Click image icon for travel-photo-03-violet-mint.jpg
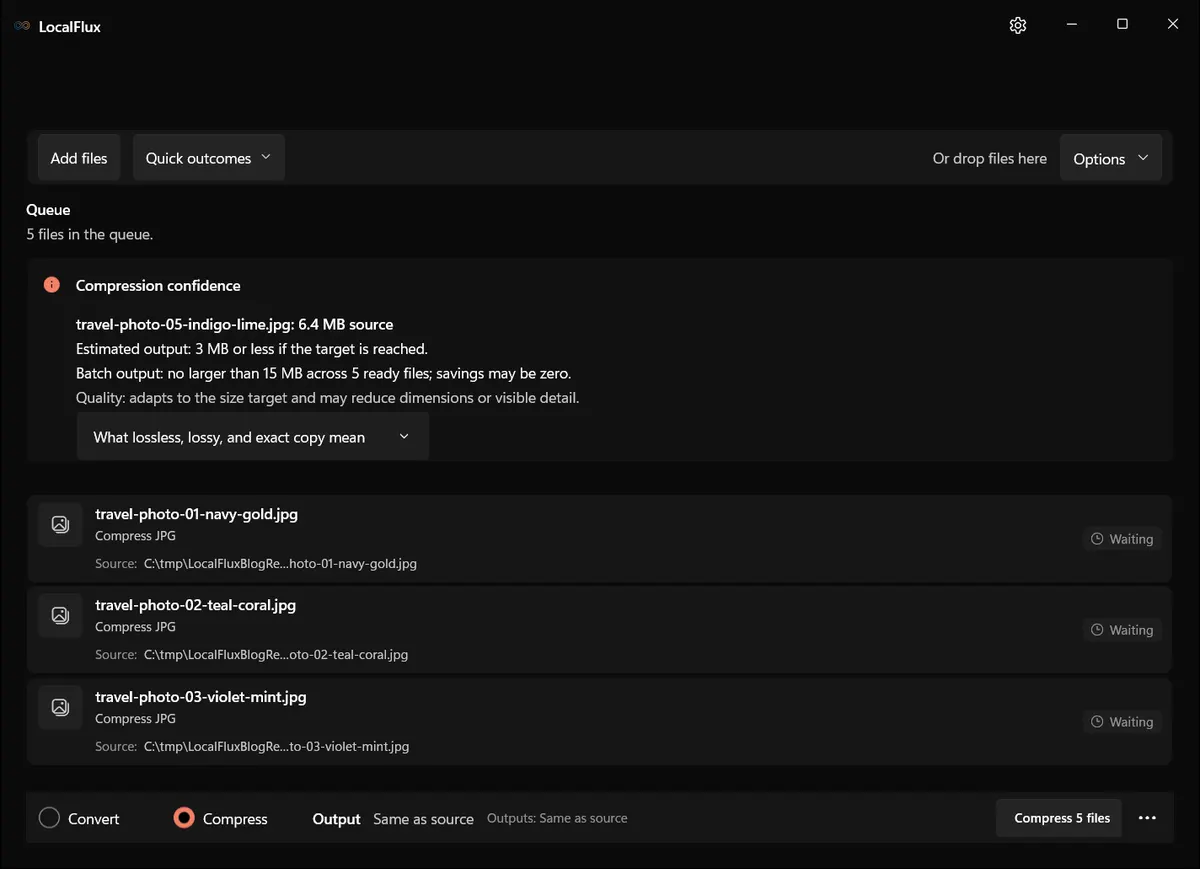 point(60,707)
